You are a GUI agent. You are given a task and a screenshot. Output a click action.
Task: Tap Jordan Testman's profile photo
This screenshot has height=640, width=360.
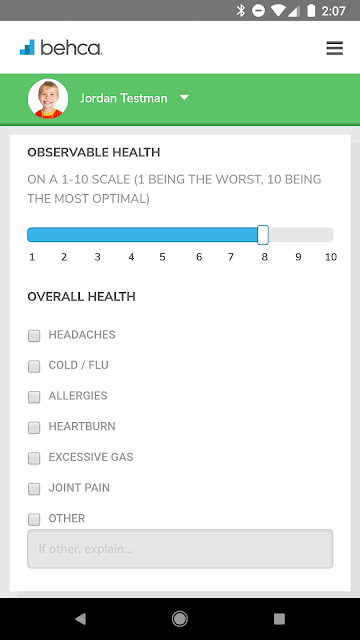point(48,99)
